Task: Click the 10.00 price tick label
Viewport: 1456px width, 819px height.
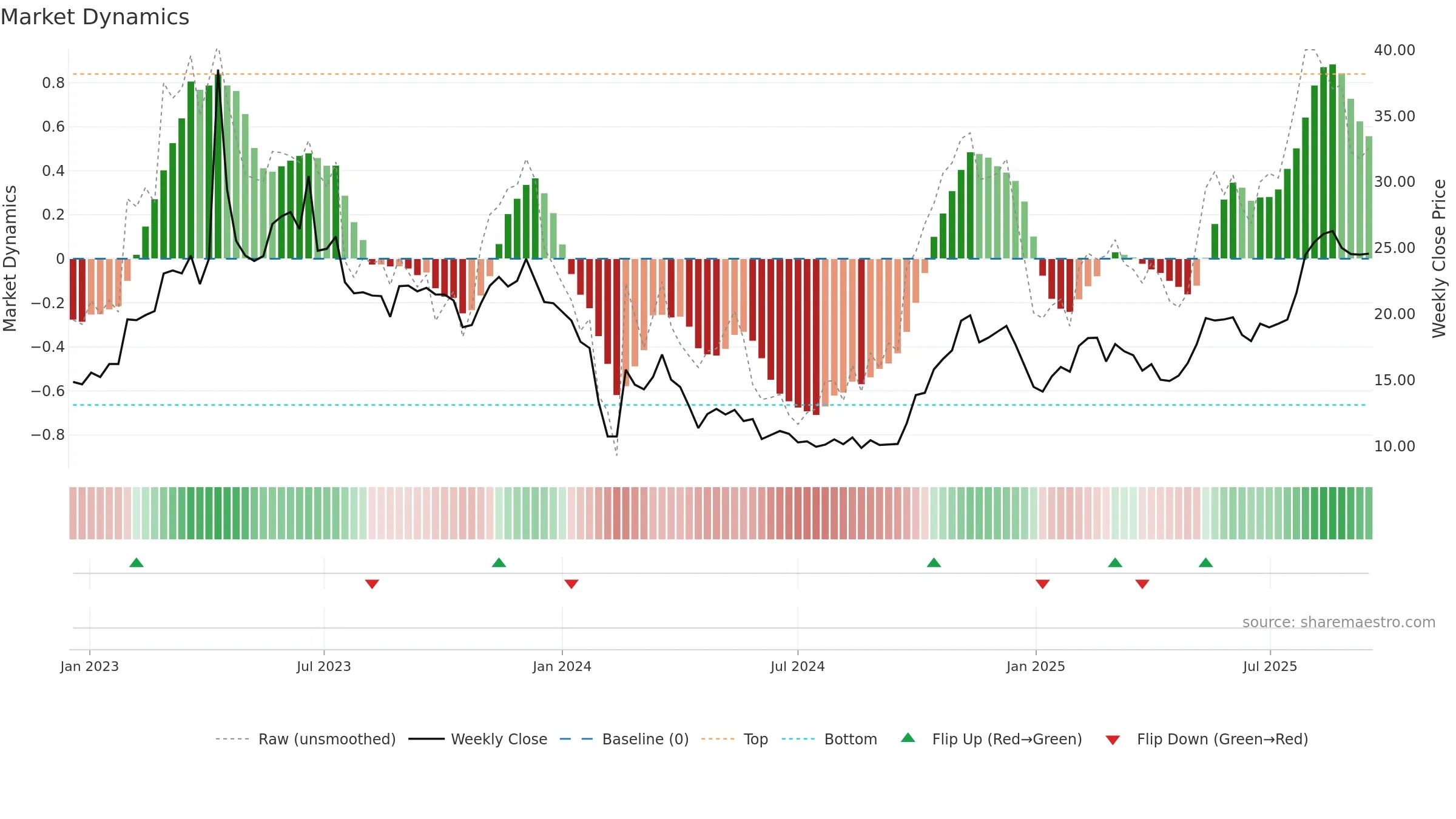Action: click(1395, 446)
